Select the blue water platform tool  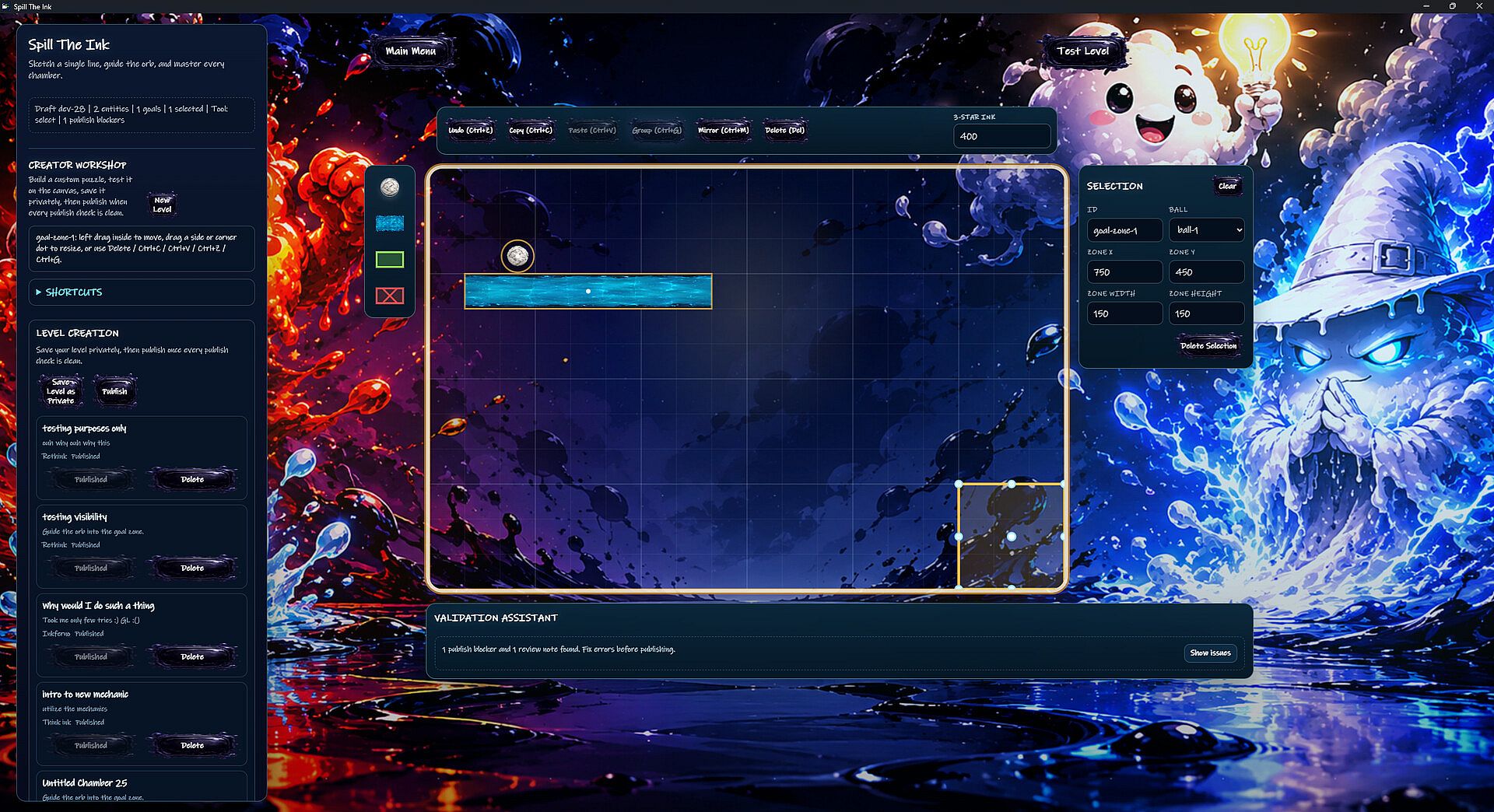(x=390, y=224)
